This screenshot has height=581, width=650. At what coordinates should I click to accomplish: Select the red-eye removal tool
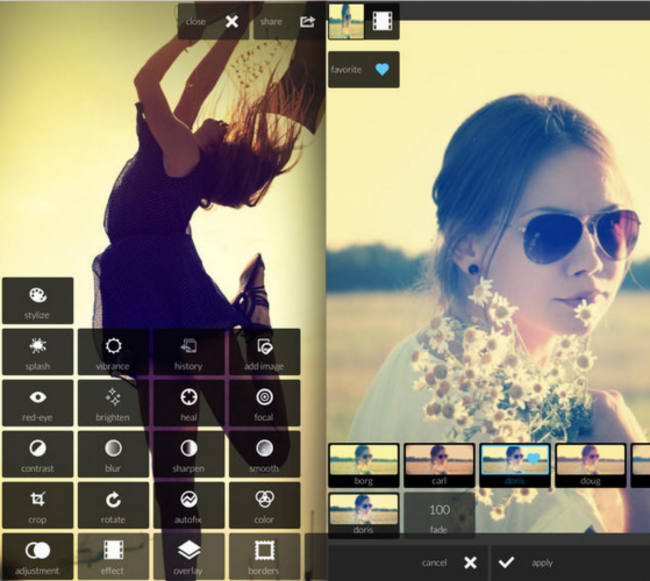tap(37, 403)
